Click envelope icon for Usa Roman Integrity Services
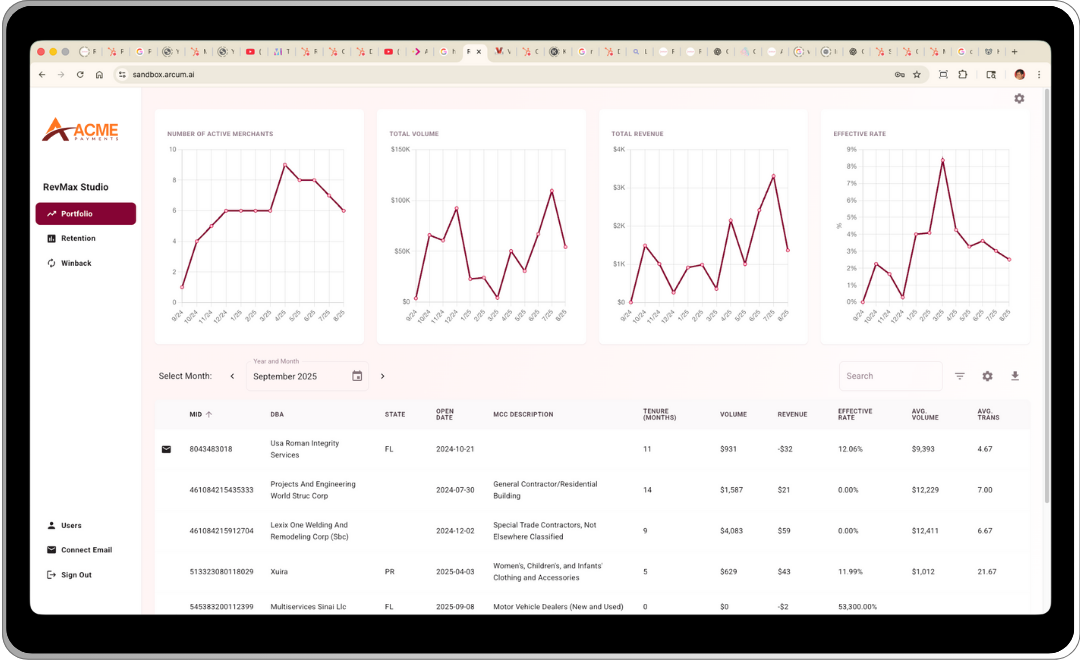This screenshot has width=1081, height=660. click(167, 449)
